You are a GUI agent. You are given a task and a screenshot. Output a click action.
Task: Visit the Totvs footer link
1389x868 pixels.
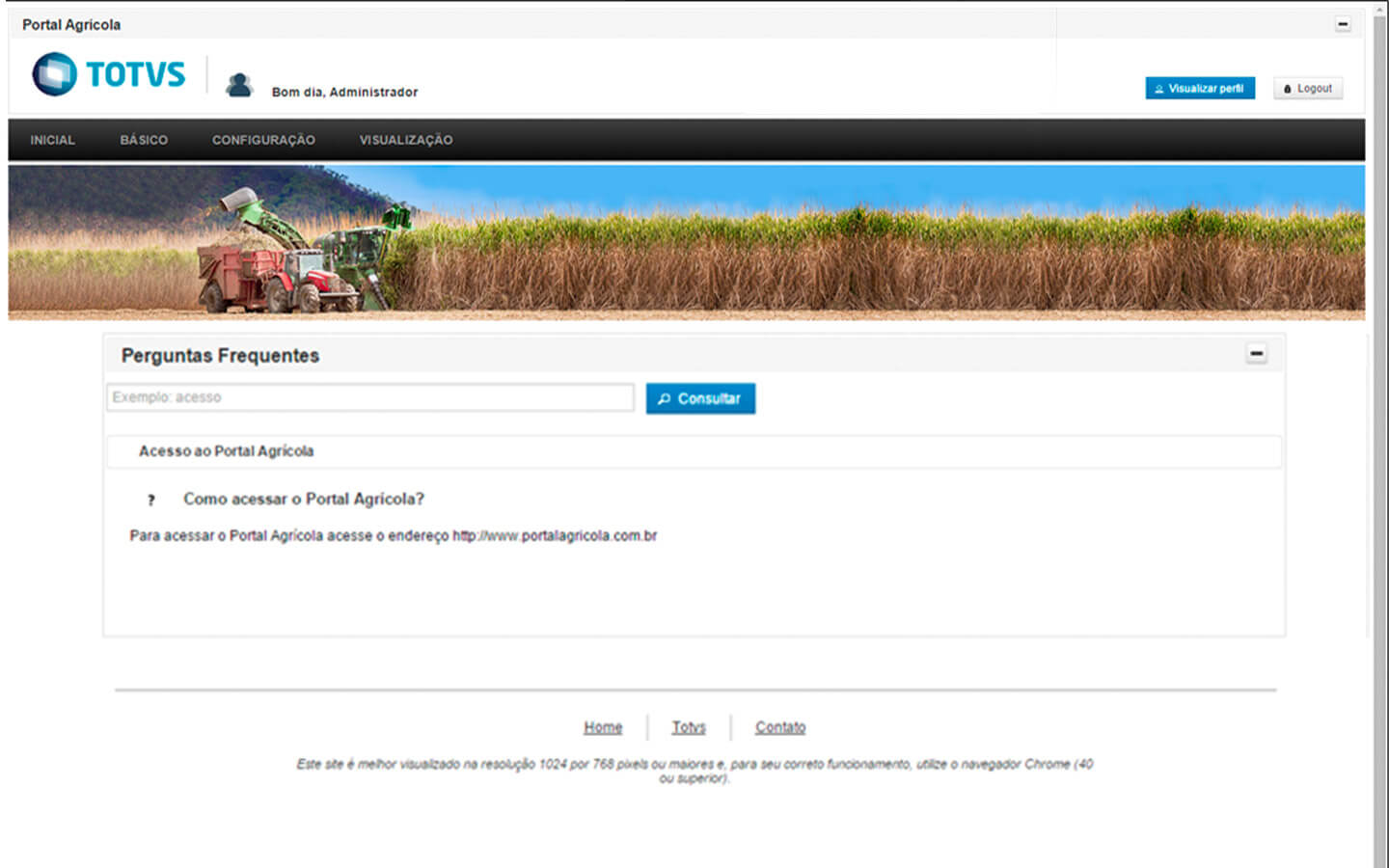[x=689, y=727]
